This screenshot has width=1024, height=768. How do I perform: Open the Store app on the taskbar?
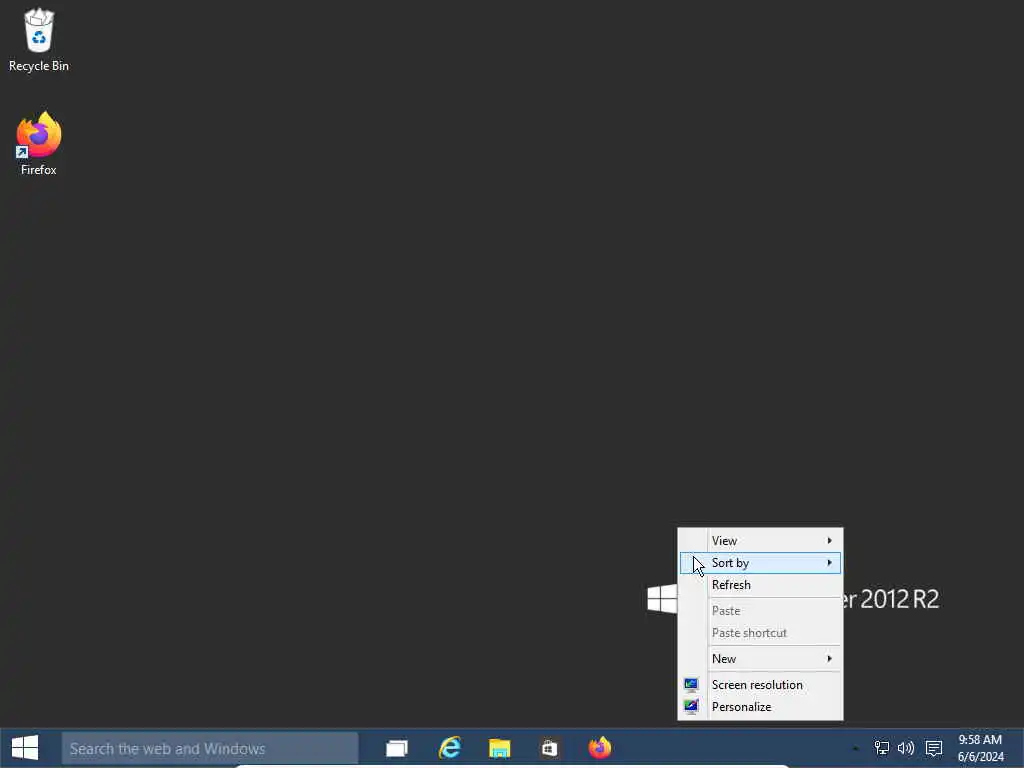tap(549, 748)
